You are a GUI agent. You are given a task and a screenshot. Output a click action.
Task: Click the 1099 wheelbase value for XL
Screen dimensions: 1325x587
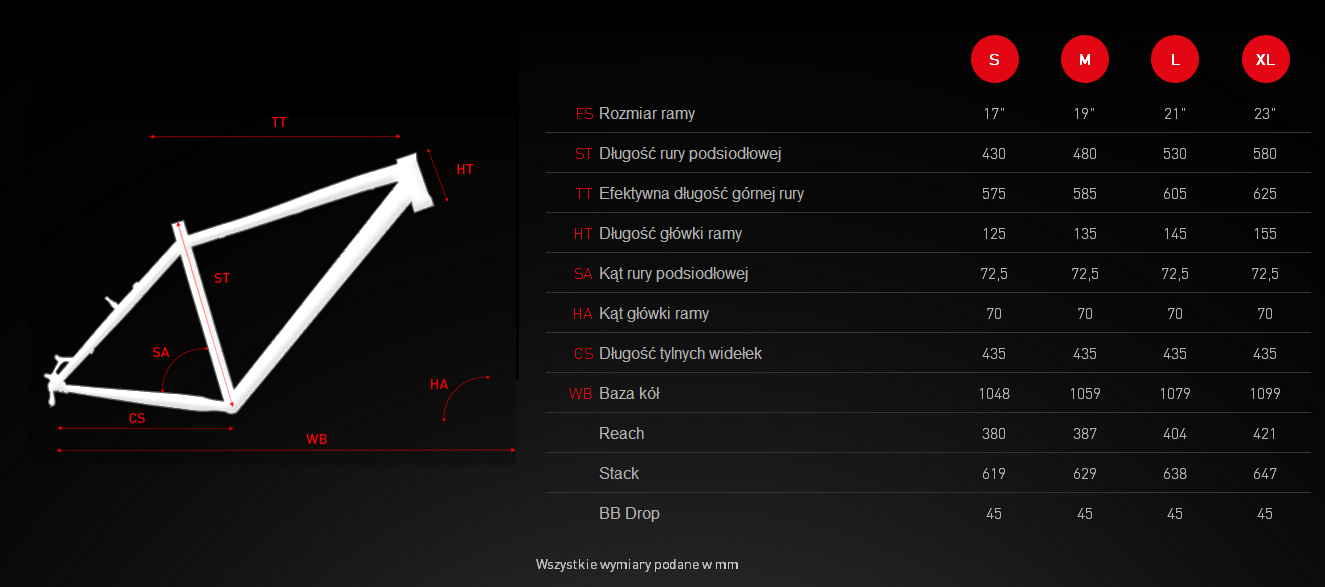tap(1265, 394)
